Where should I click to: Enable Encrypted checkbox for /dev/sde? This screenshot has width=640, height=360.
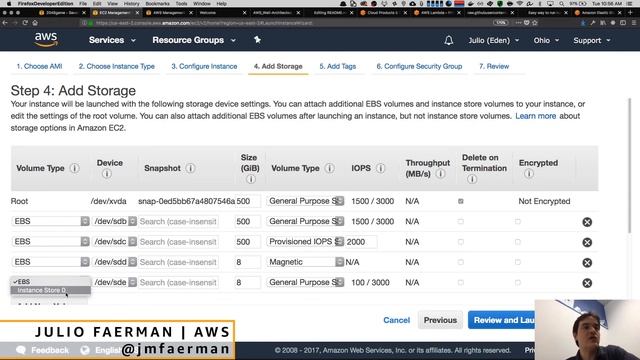tap(518, 282)
